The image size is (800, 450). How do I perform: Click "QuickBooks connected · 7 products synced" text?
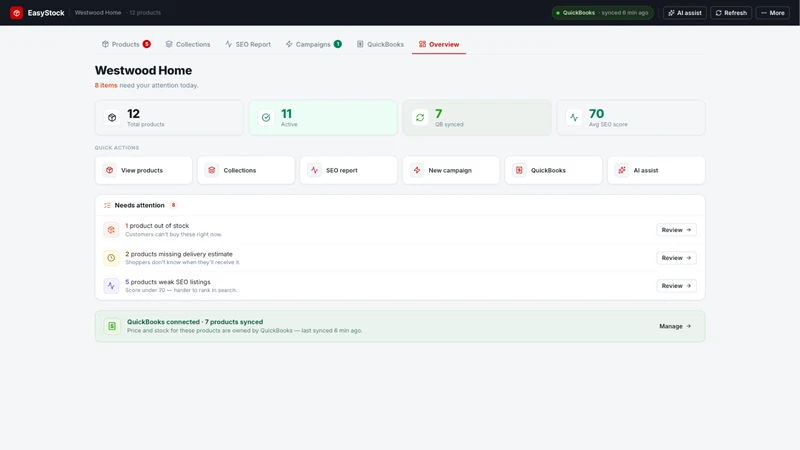coord(195,322)
